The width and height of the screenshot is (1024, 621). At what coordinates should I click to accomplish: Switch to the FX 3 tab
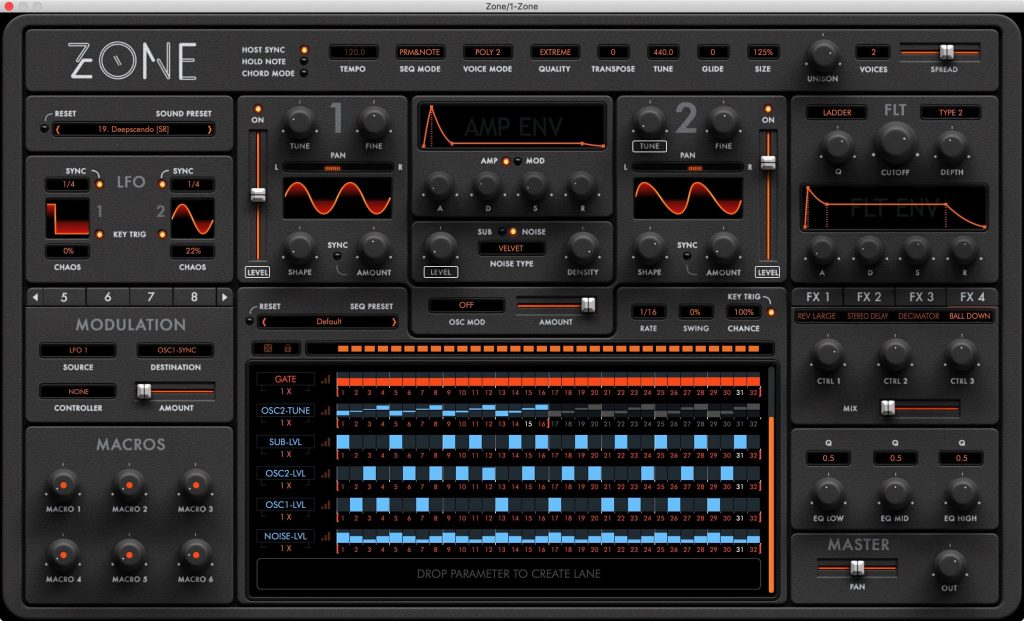click(x=921, y=297)
